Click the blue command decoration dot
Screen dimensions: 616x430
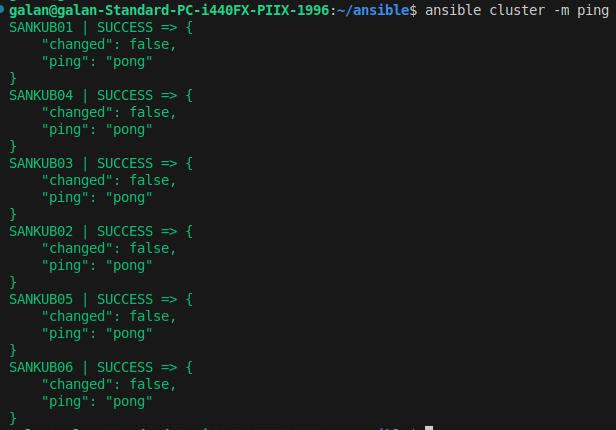(x=2, y=9)
